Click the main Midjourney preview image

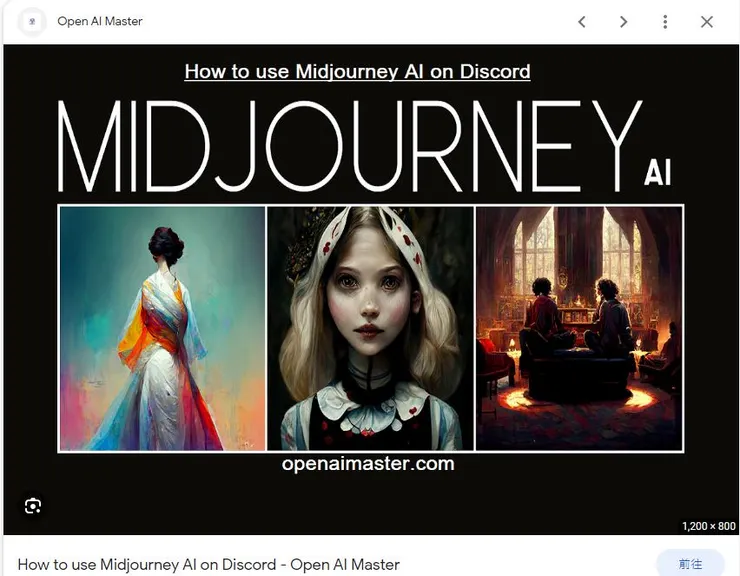[x=371, y=289]
